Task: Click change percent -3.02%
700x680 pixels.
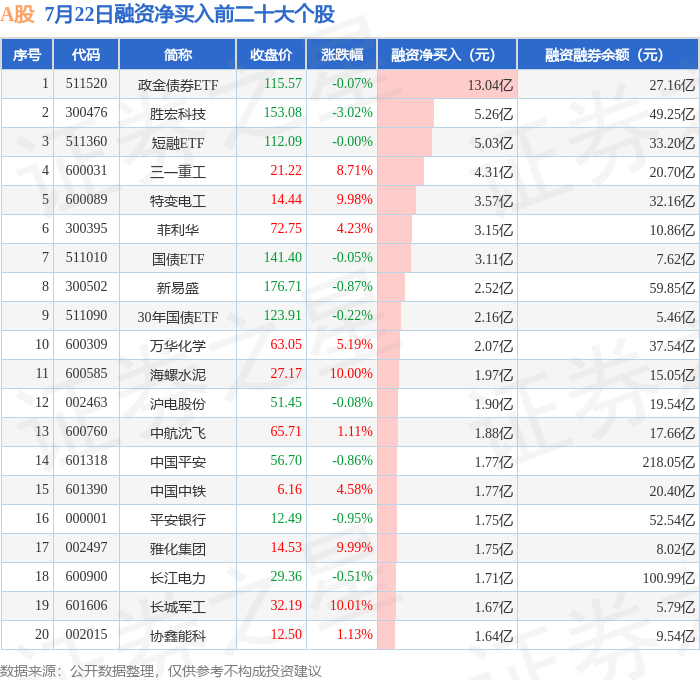Action: tap(352, 113)
